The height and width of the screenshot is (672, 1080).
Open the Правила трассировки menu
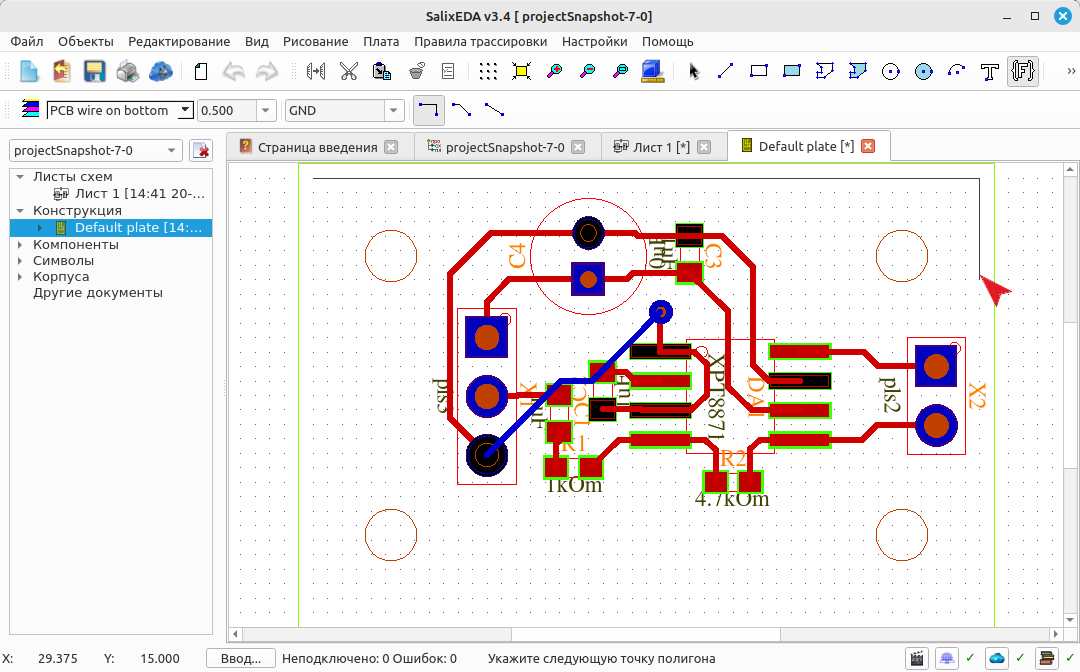click(x=480, y=41)
